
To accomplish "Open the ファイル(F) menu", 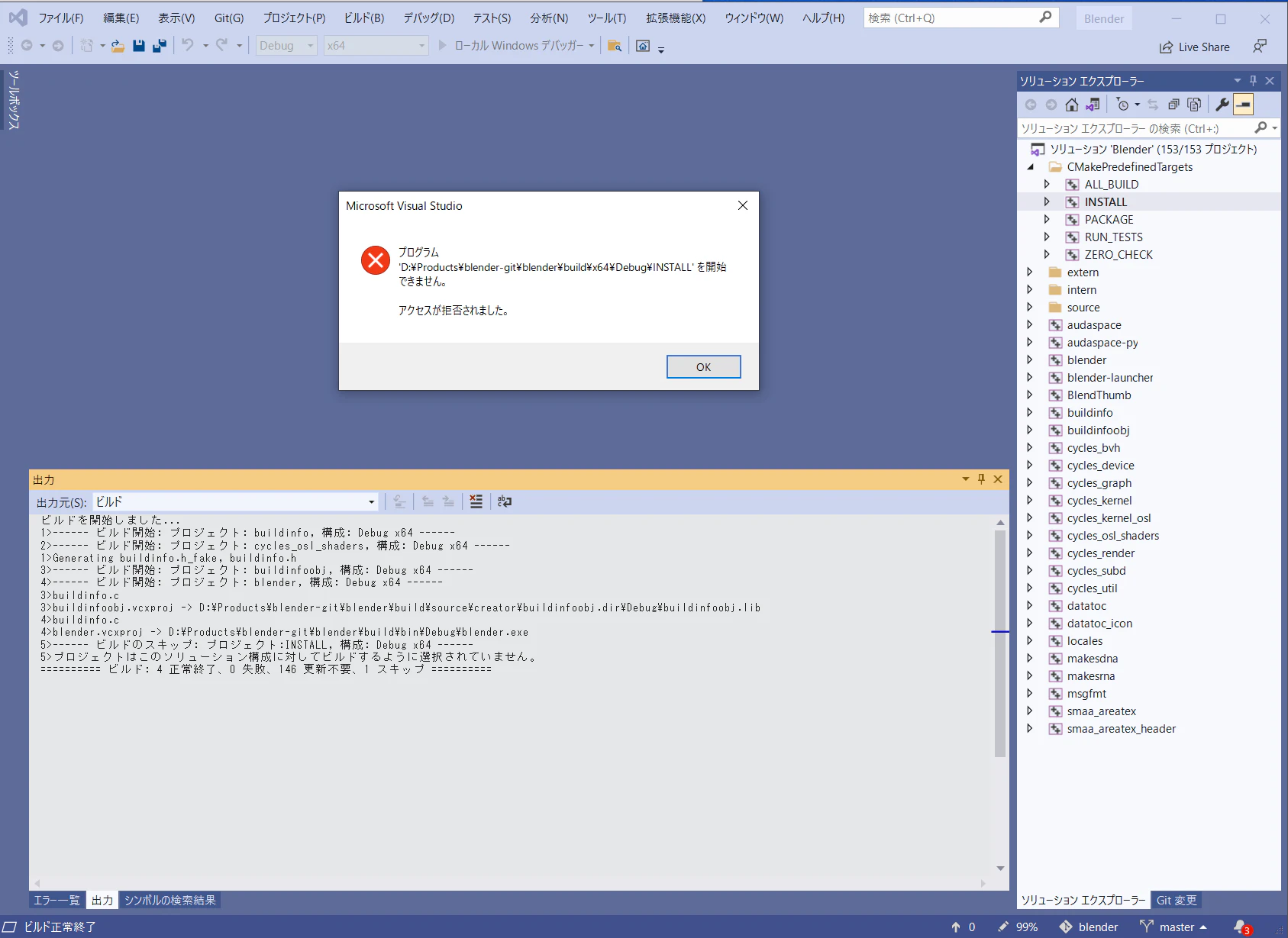I will click(x=61, y=18).
